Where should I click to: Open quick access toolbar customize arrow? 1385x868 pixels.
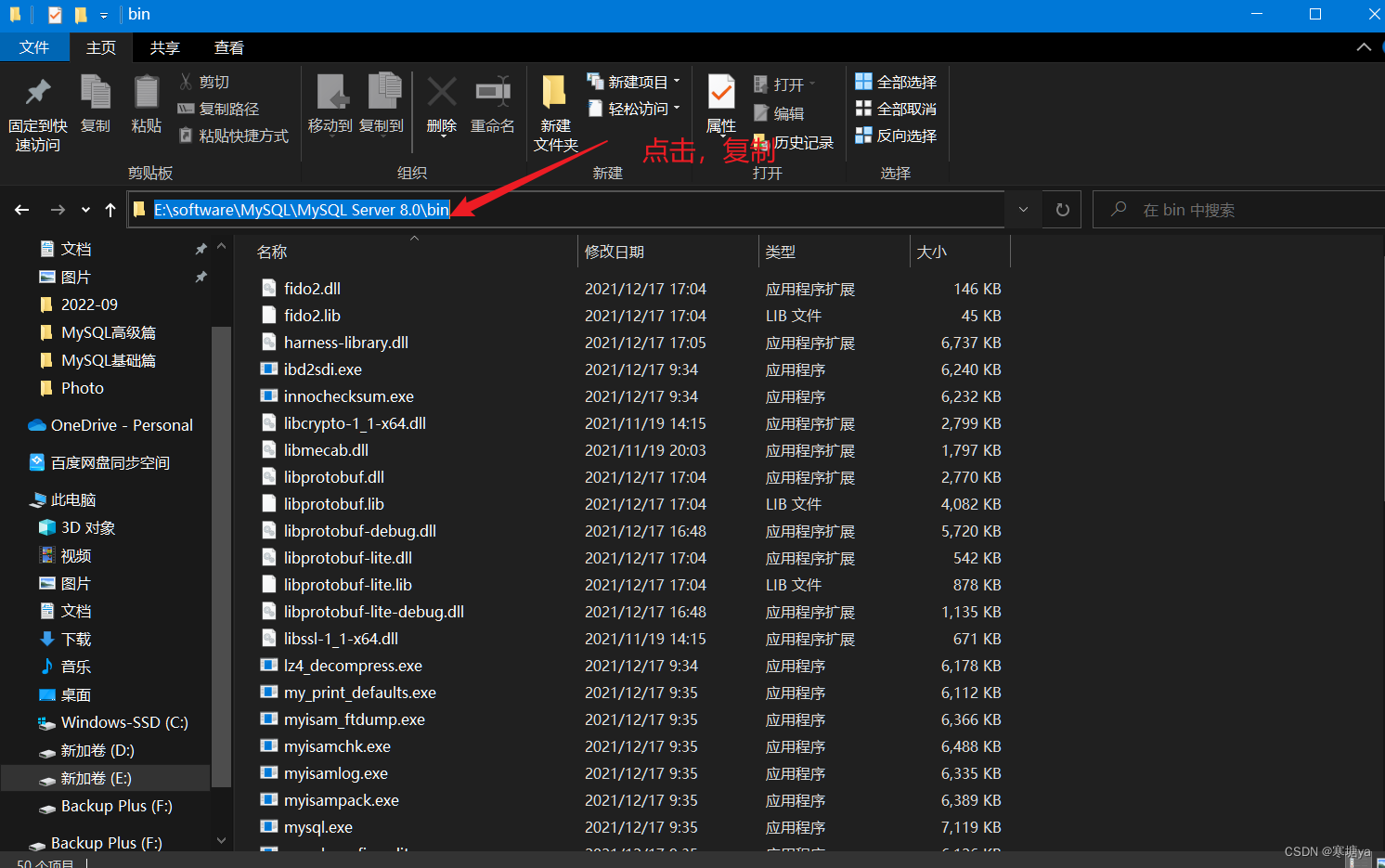tap(103, 15)
